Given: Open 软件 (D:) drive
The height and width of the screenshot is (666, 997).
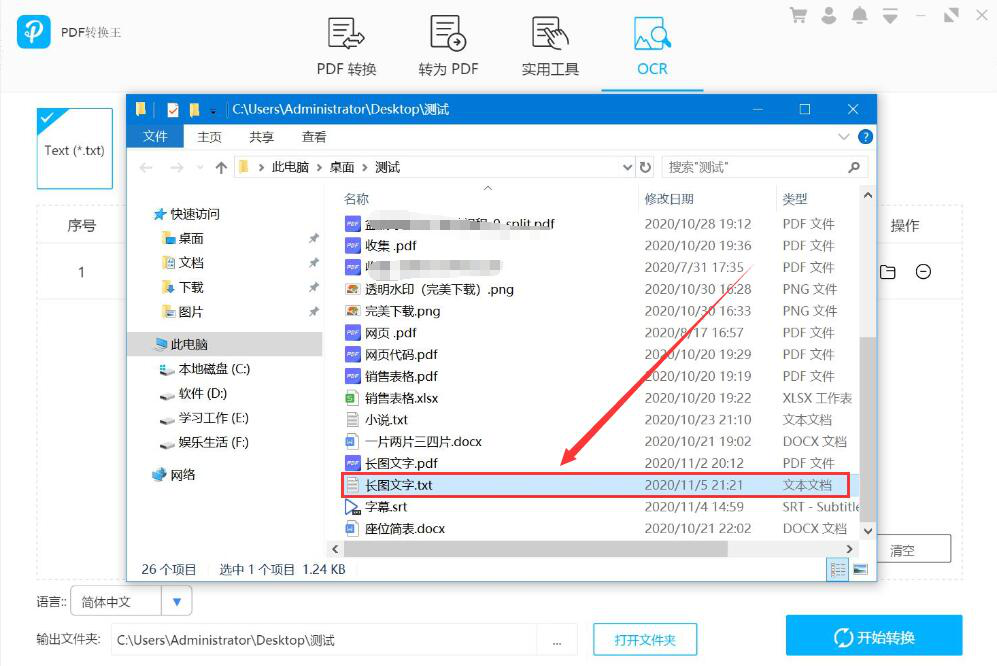Looking at the screenshot, I should point(193,393).
